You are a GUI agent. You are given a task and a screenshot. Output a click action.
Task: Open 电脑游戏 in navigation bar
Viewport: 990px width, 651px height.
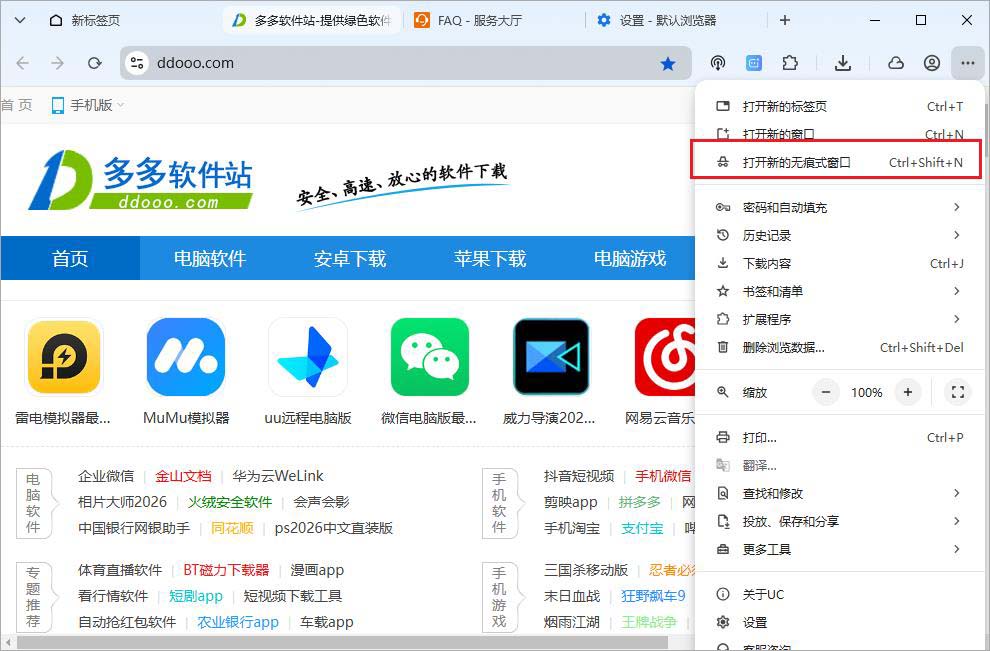coord(629,258)
